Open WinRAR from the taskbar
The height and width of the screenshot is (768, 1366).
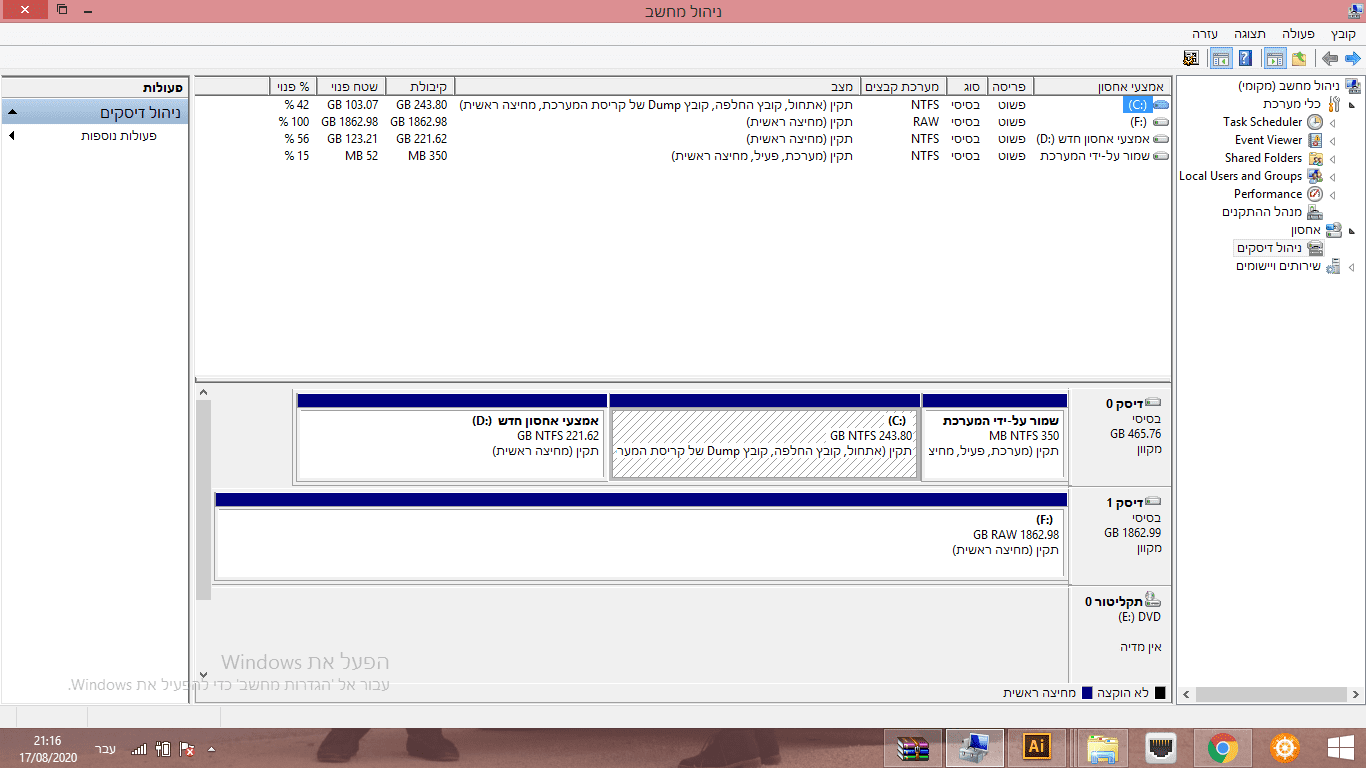pyautogui.click(x=914, y=747)
